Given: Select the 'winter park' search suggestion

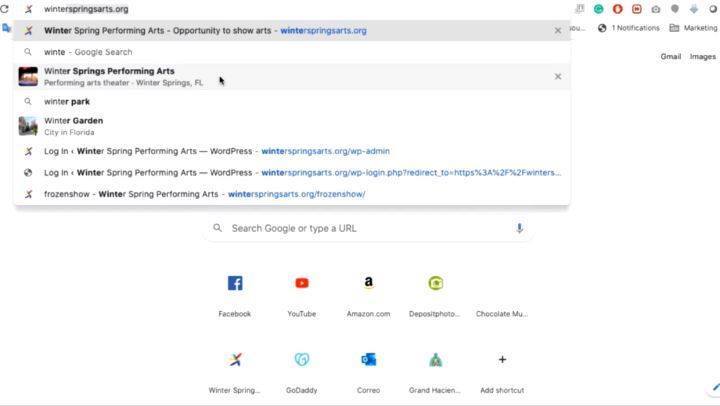Looking at the screenshot, I should pos(292,102).
